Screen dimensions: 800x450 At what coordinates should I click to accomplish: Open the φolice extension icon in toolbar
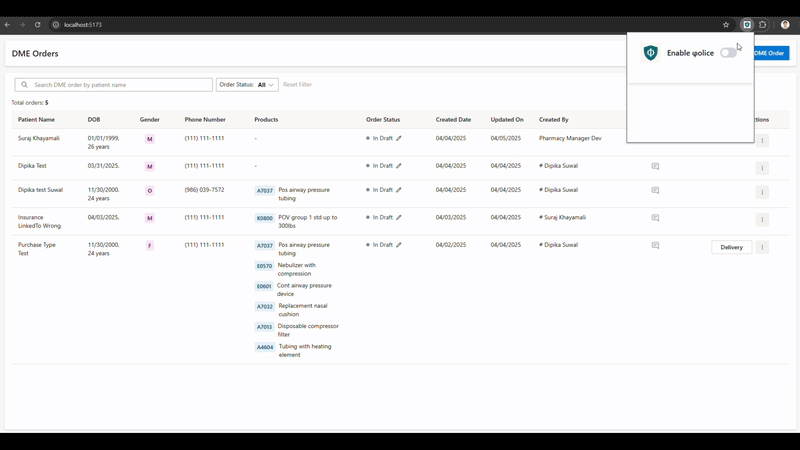point(747,24)
